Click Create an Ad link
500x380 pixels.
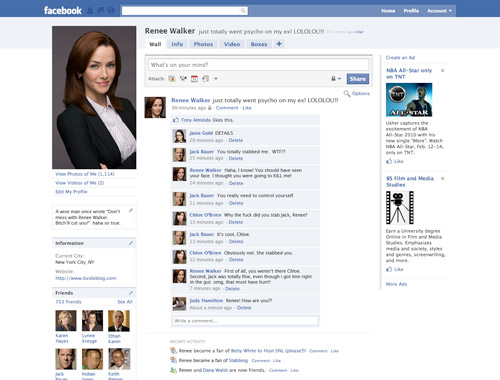(x=400, y=58)
